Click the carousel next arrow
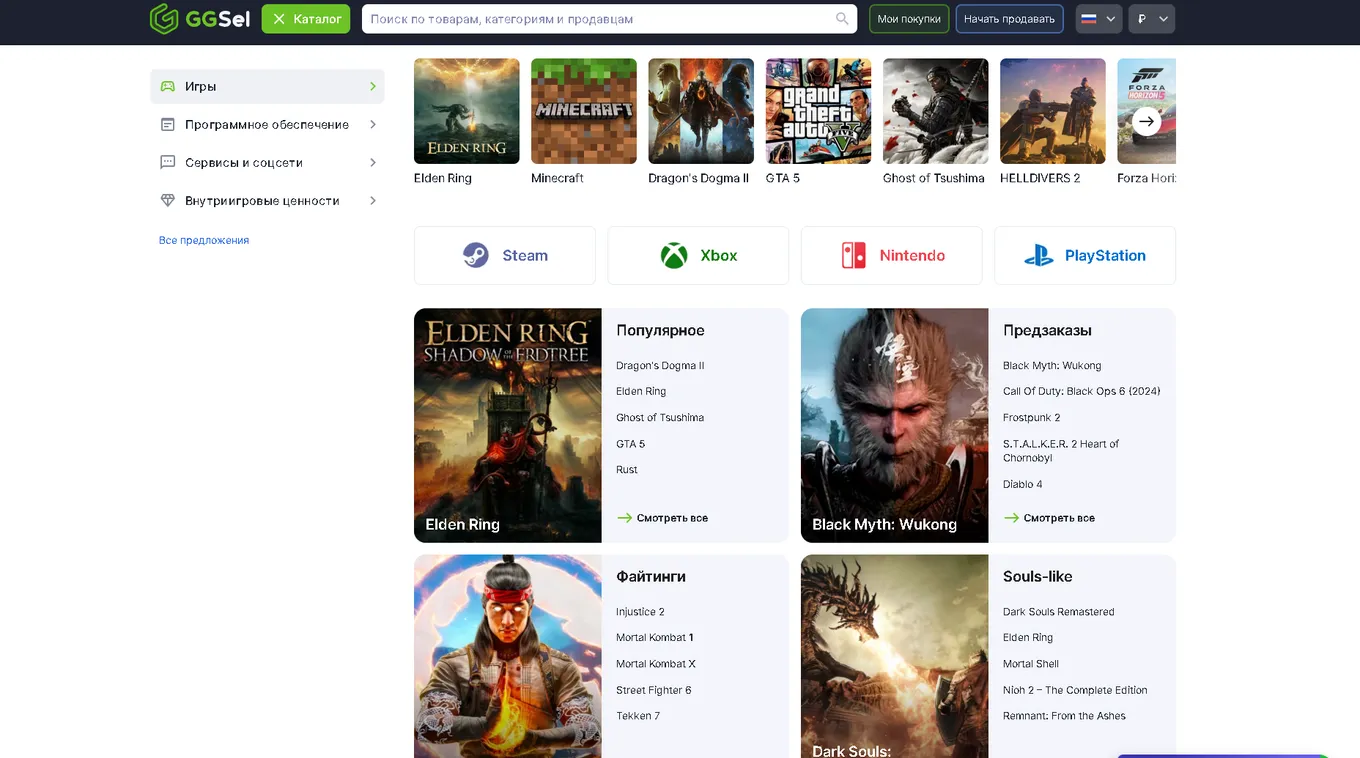 pyautogui.click(x=1146, y=121)
